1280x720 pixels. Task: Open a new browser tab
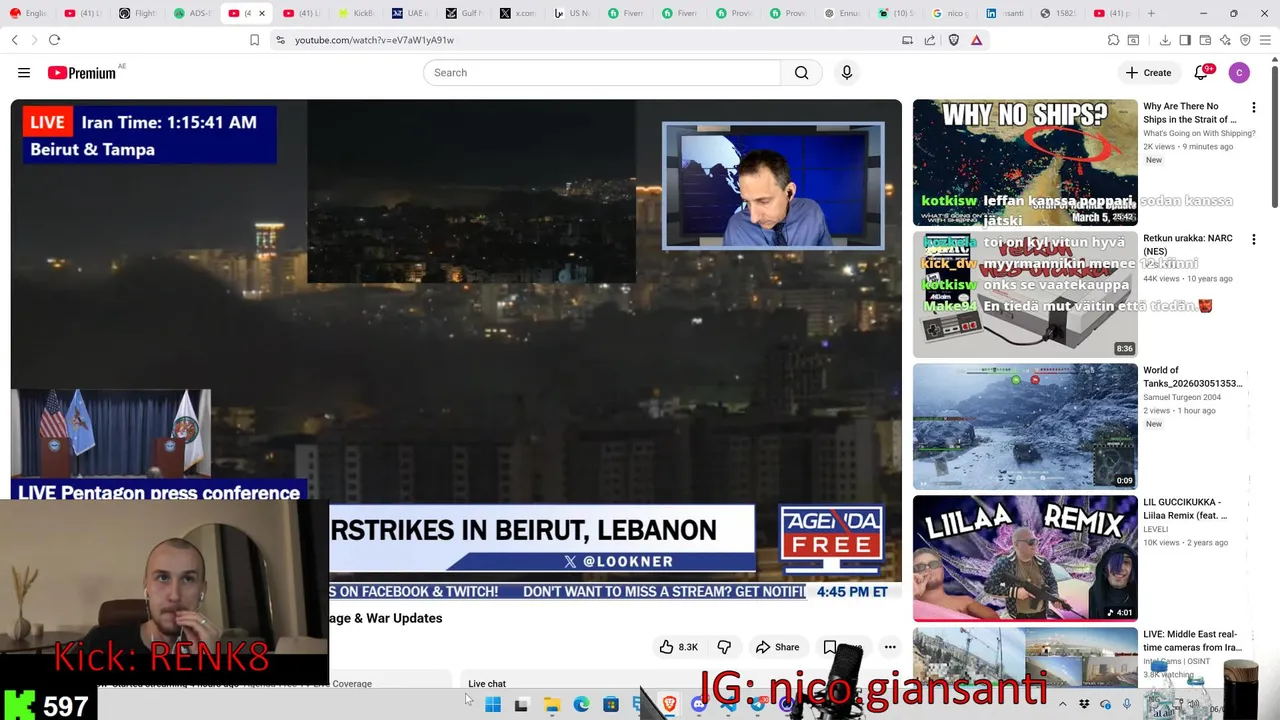pos(1151,13)
